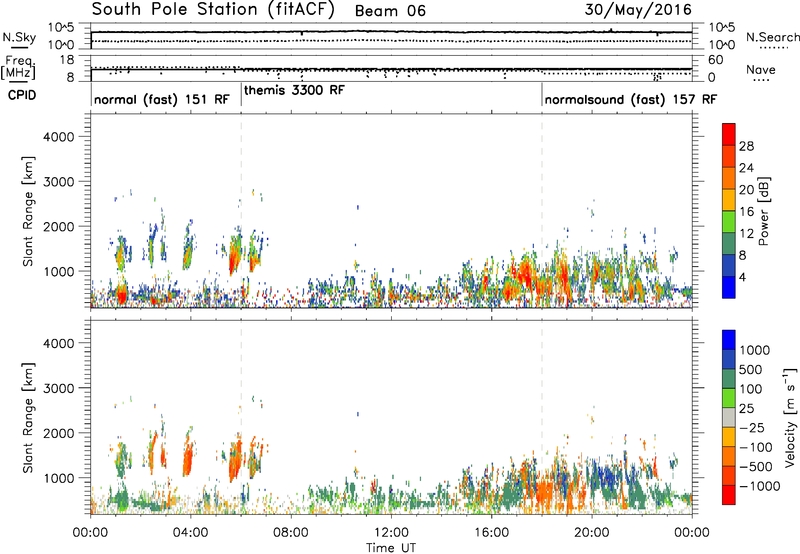Click the red bottom segment of velocity colorbar

(x=729, y=495)
